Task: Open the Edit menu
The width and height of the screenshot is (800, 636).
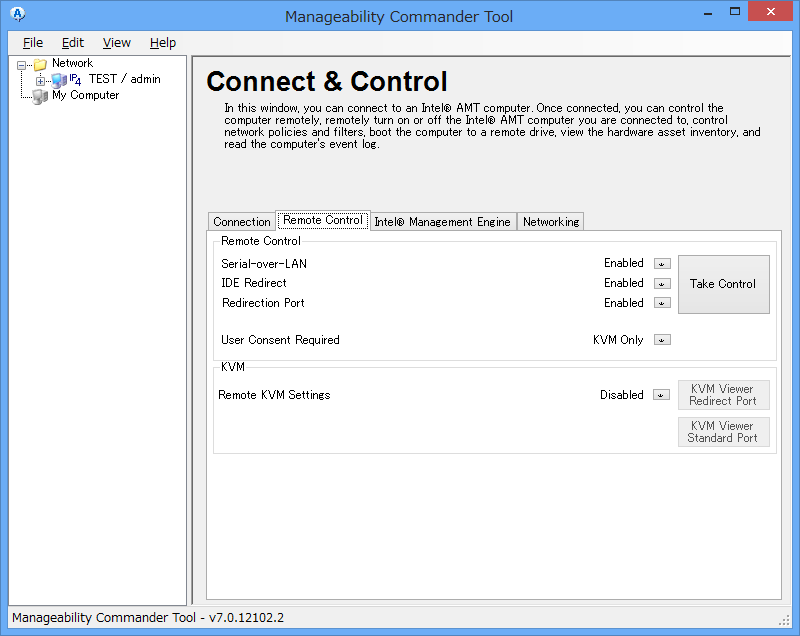Action: pyautogui.click(x=72, y=43)
